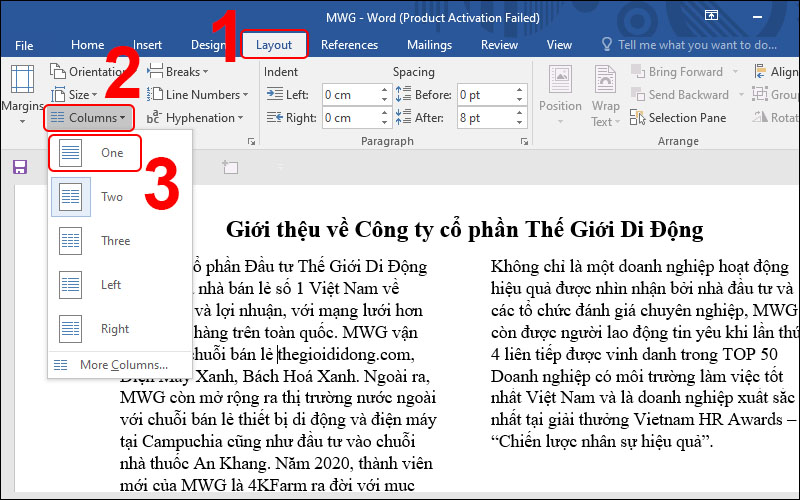Click the Line Numbers icon
800x500 pixels.
[x=155, y=94]
